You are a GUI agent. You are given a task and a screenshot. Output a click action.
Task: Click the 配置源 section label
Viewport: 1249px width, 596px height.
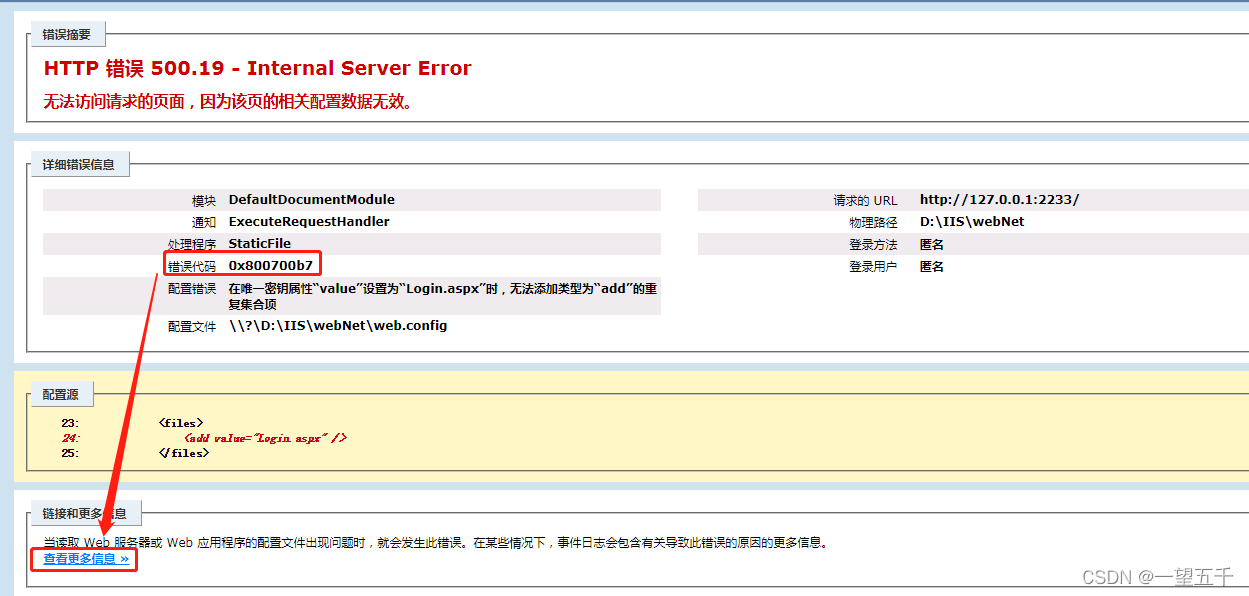(61, 394)
